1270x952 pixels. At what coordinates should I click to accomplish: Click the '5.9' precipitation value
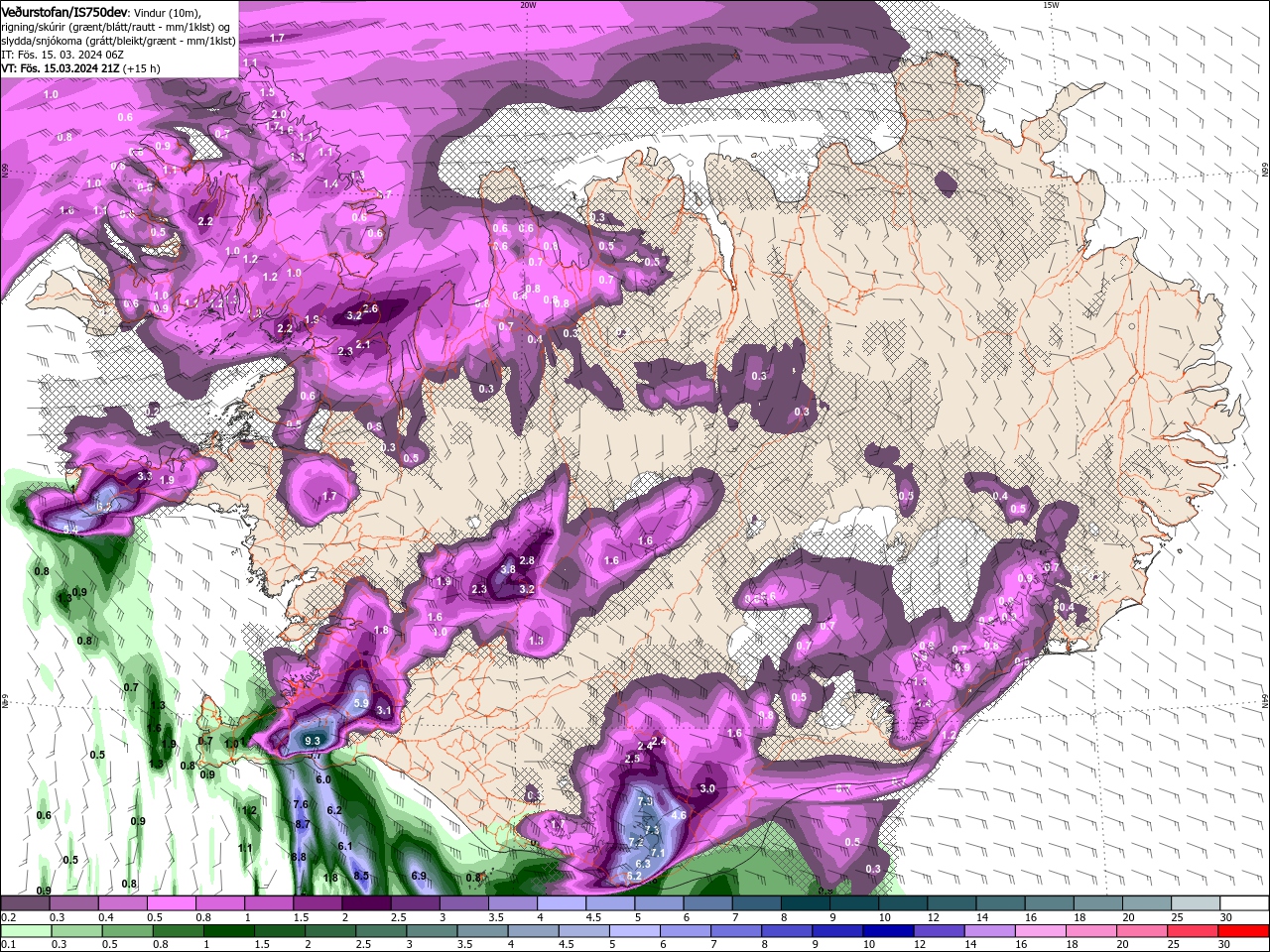361,703
